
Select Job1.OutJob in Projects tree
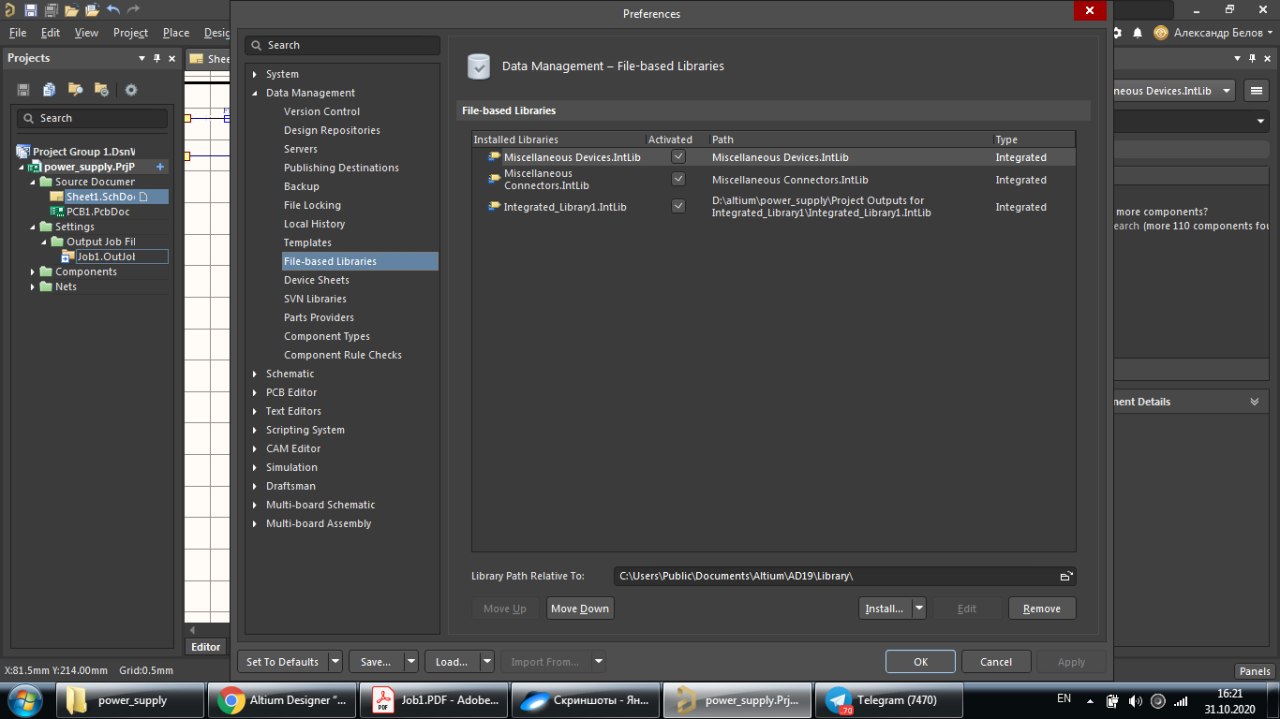tap(105, 257)
